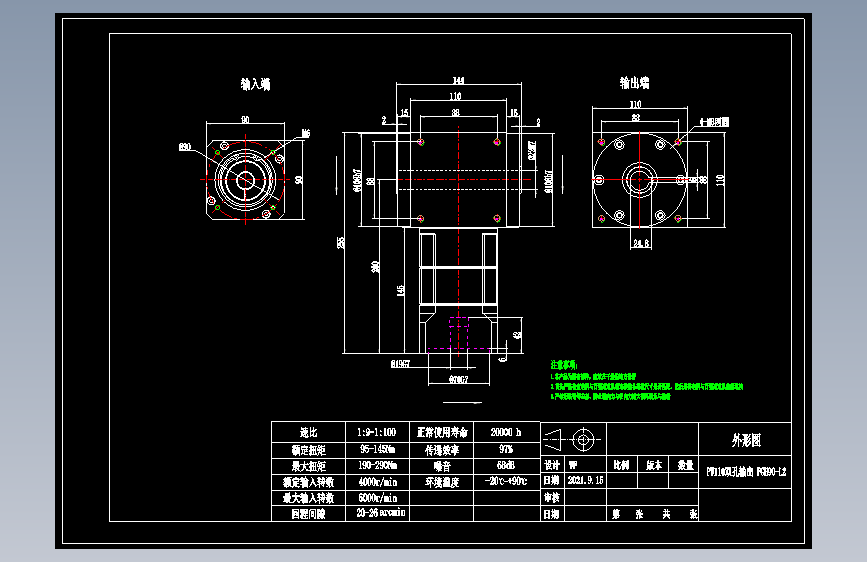
Task: Select the 输出端 view title text
Action: click(634, 83)
